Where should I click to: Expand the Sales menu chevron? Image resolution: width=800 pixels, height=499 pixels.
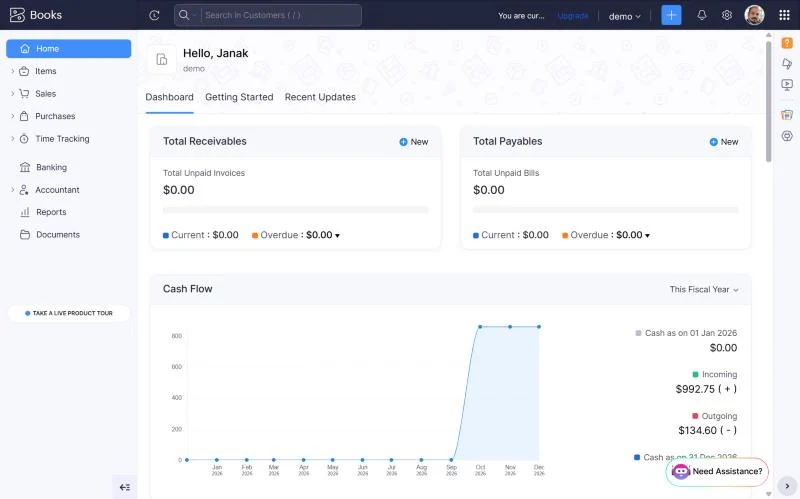[12, 93]
